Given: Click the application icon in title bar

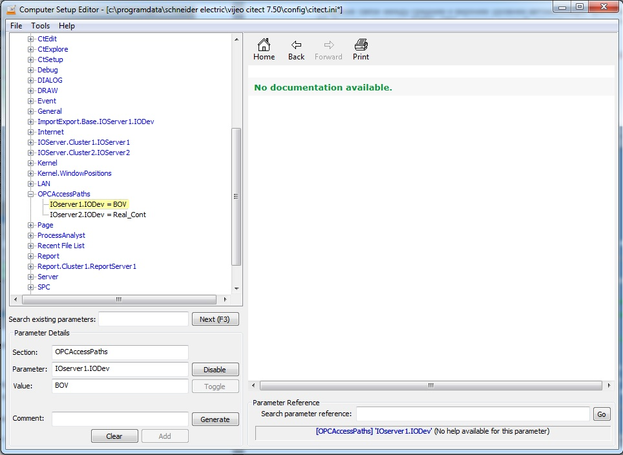Looking at the screenshot, I should pos(9,8).
